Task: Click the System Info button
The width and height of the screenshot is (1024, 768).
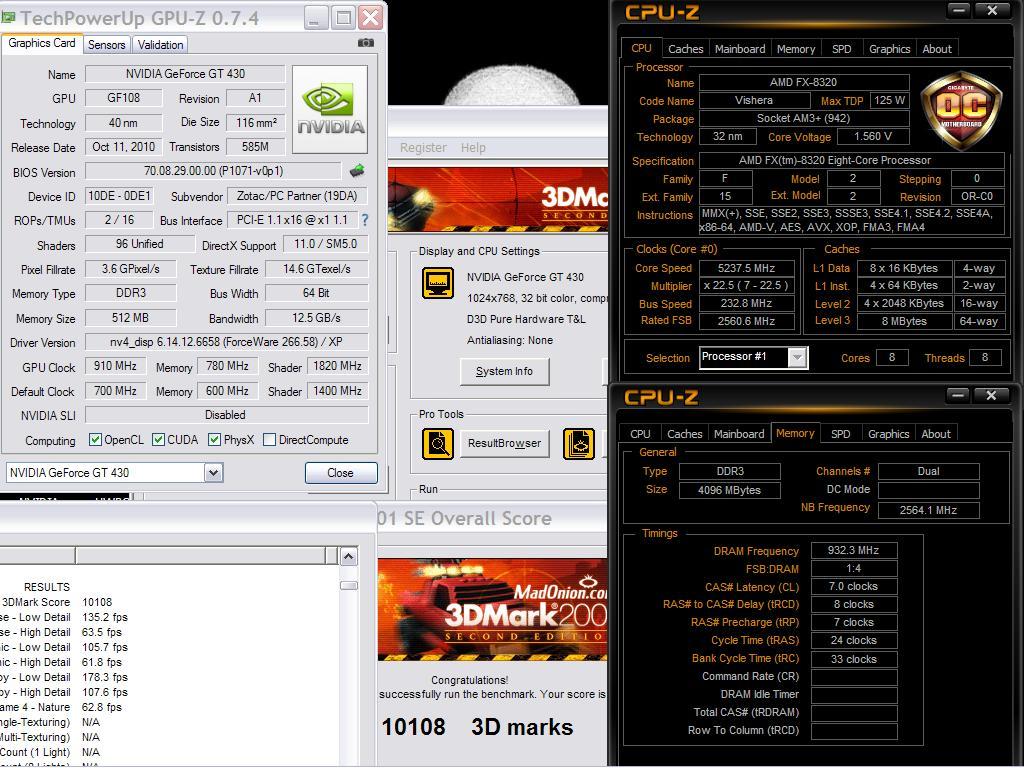Action: [x=504, y=372]
